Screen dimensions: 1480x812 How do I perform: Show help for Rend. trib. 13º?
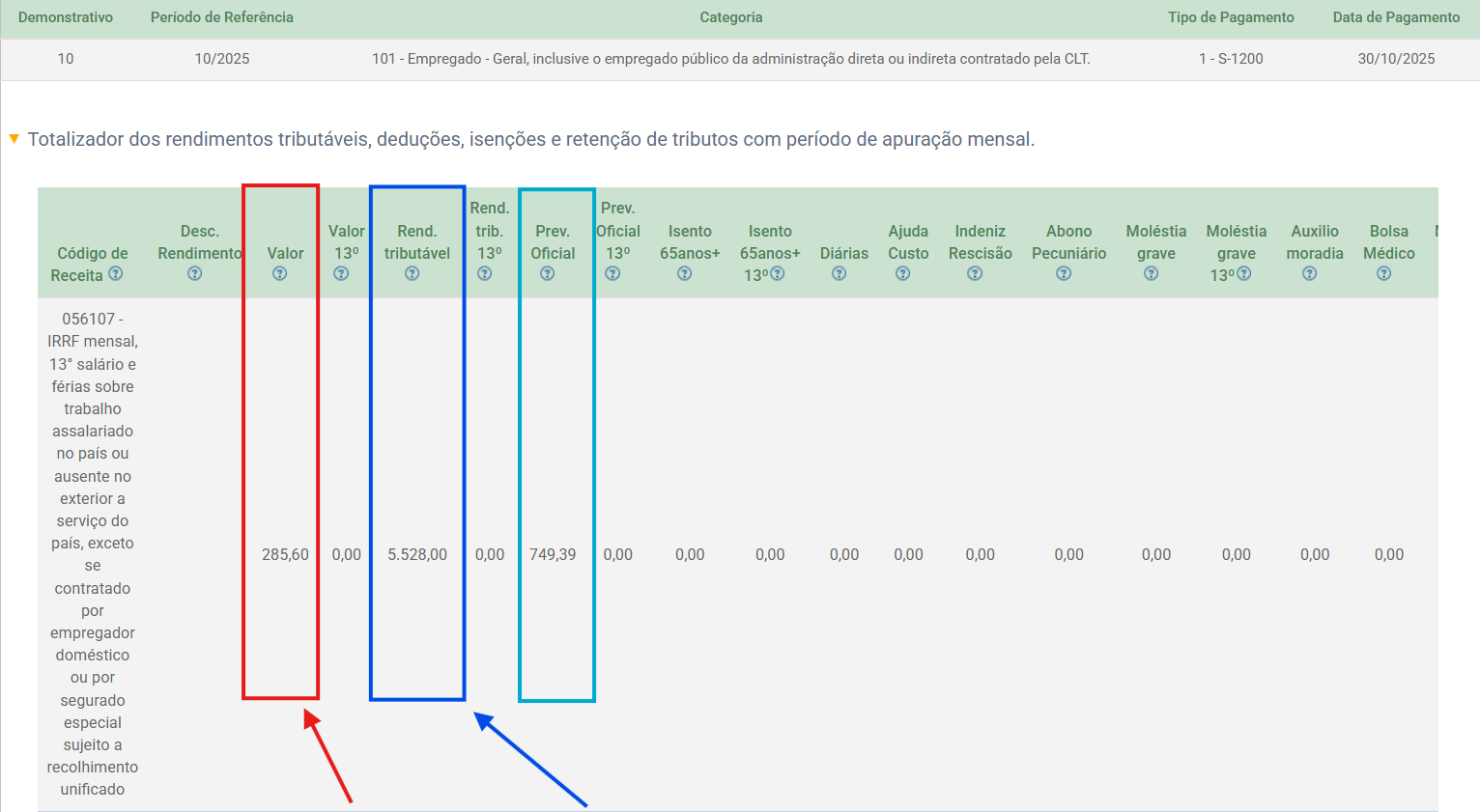485,274
